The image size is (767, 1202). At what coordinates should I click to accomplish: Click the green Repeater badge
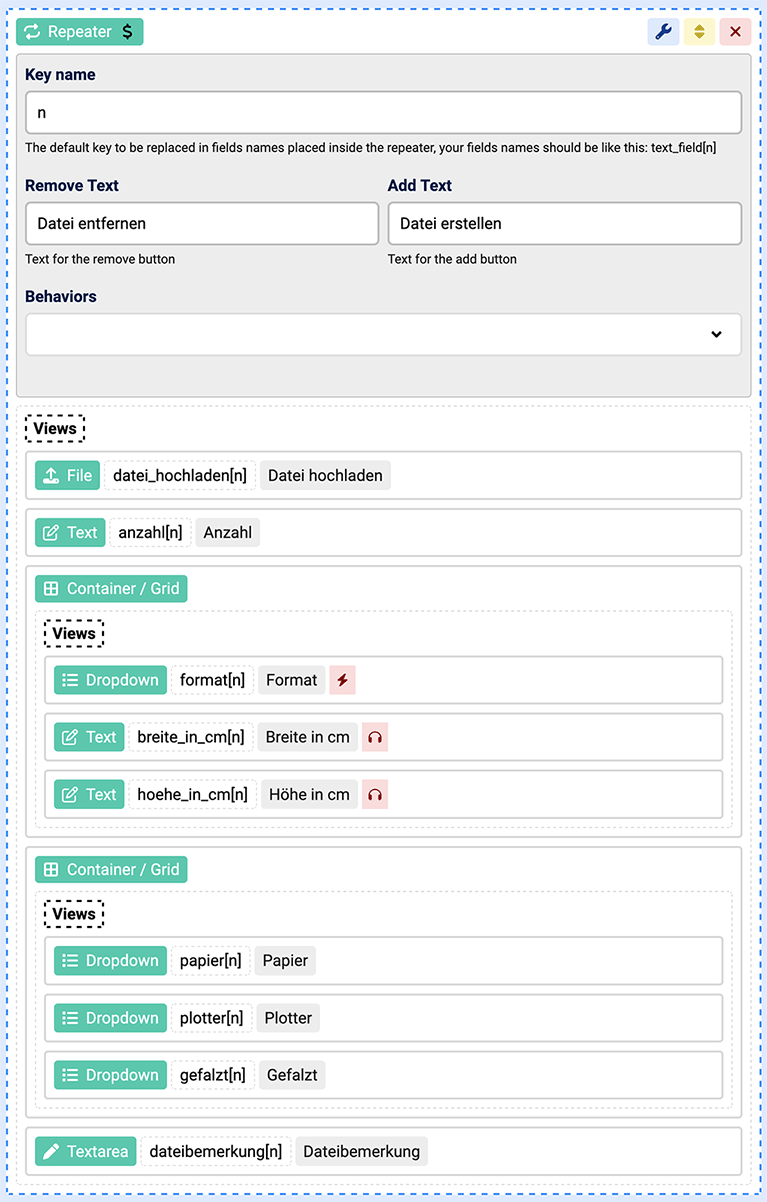coord(80,32)
